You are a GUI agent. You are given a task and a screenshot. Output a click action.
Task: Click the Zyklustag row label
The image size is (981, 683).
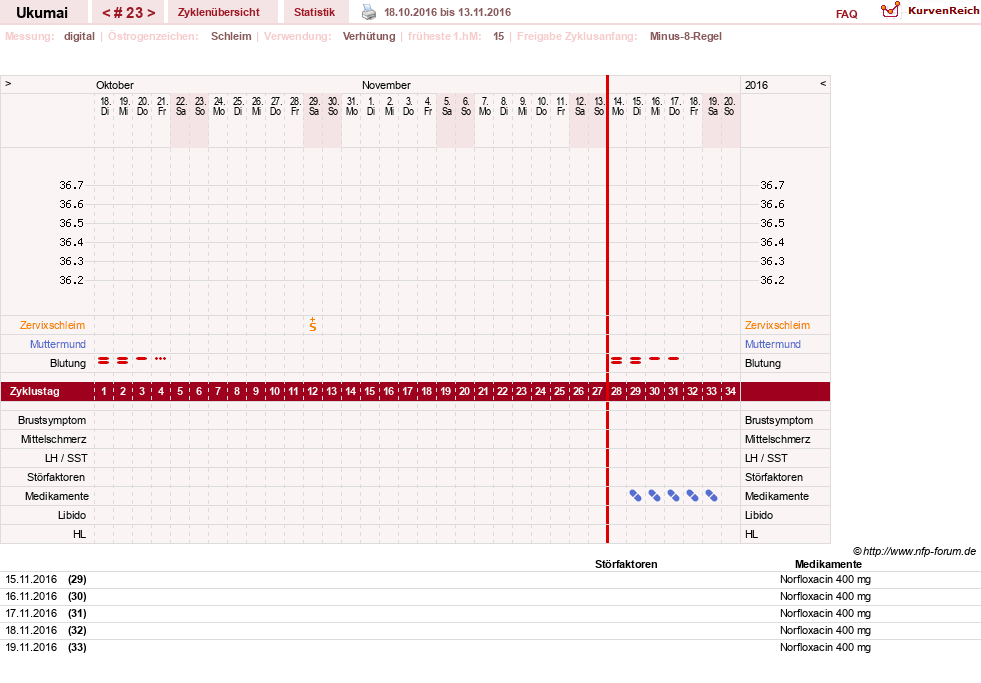pos(35,391)
